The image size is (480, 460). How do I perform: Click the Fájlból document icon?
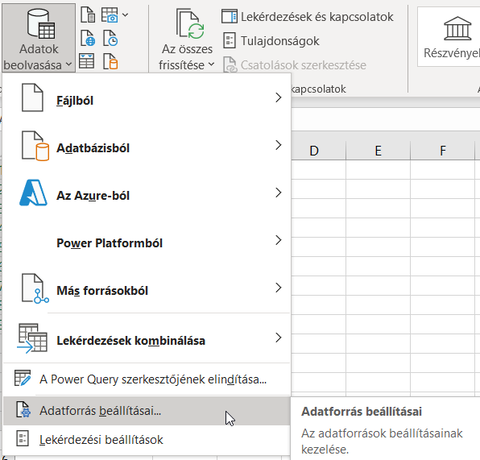pos(32,97)
